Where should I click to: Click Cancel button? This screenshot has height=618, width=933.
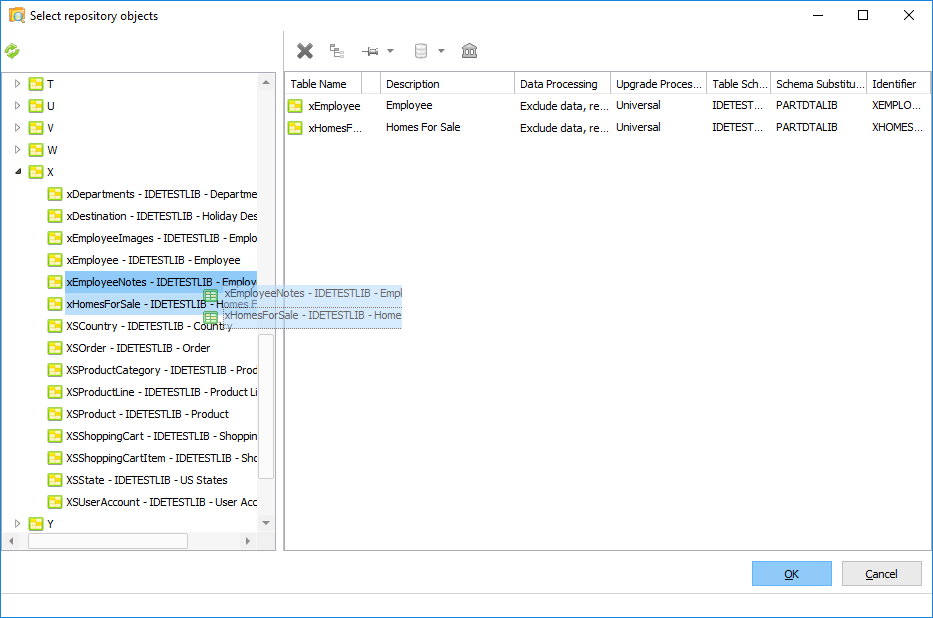881,574
